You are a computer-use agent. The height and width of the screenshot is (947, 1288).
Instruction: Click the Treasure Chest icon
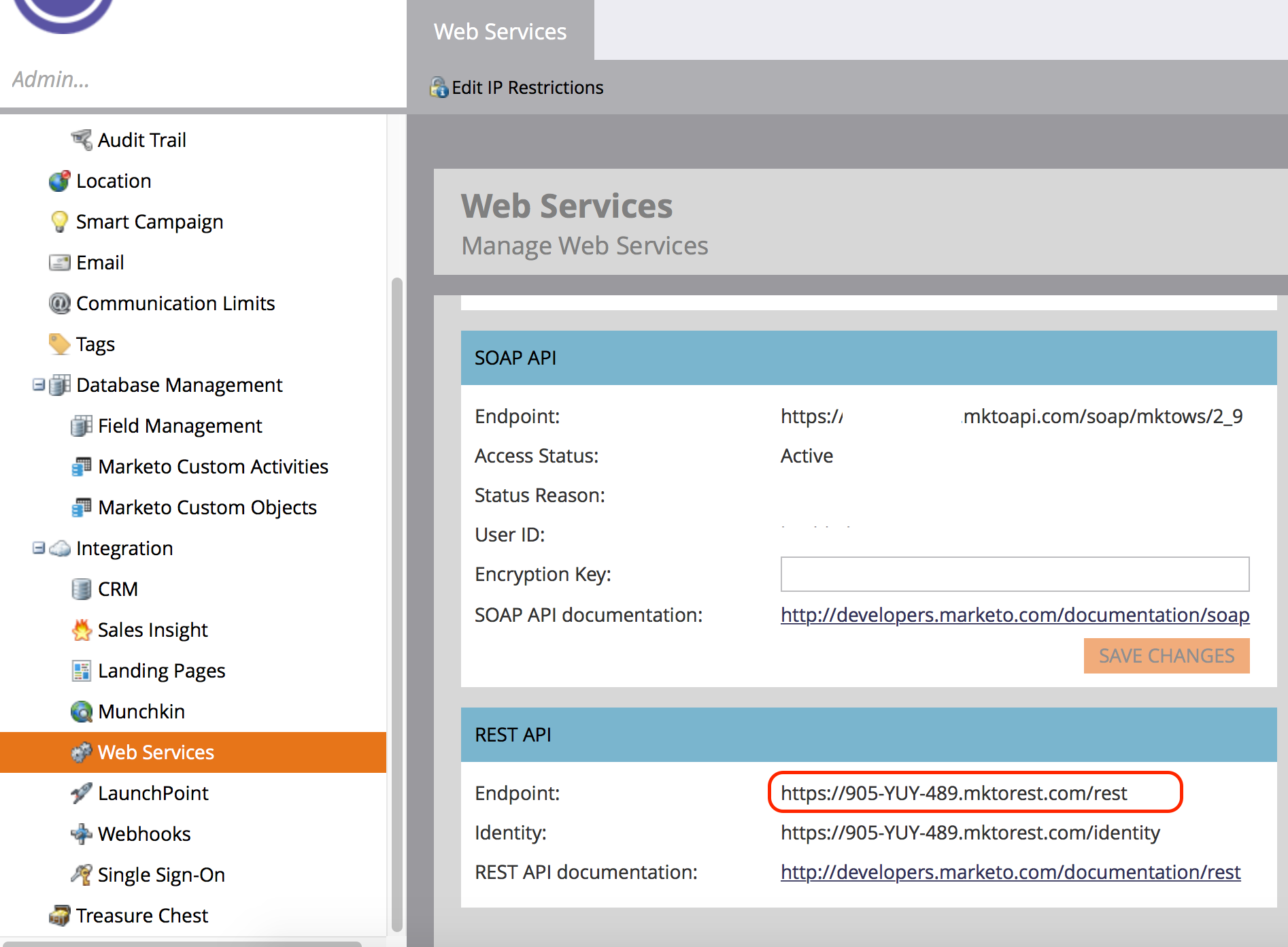click(x=60, y=916)
